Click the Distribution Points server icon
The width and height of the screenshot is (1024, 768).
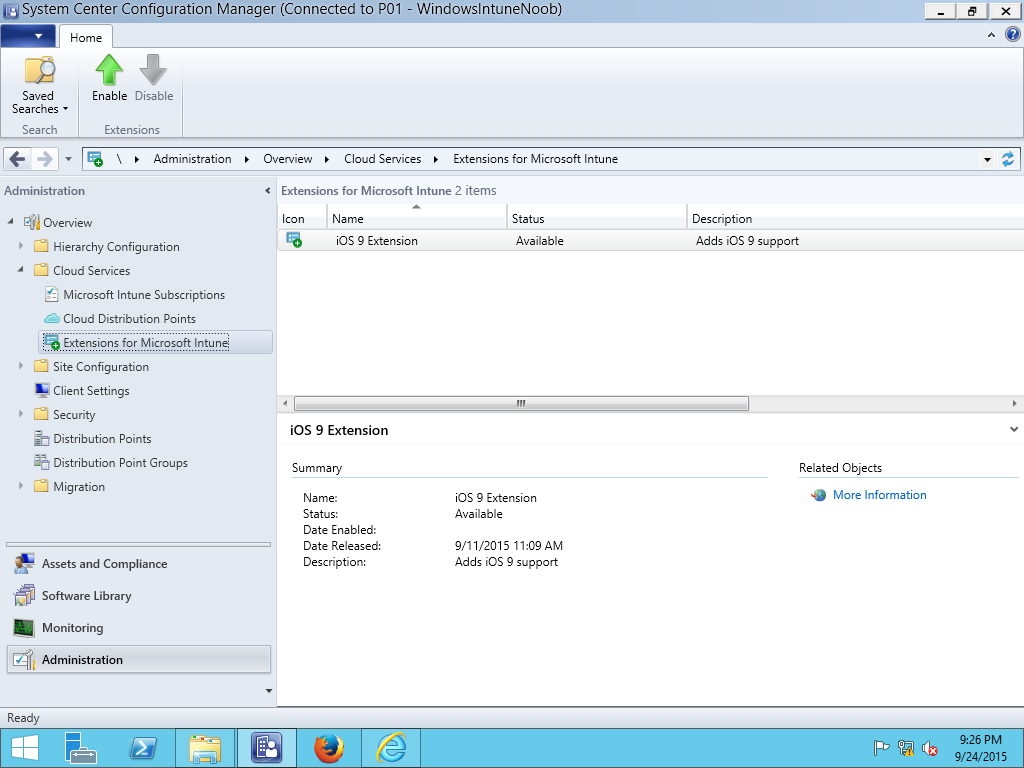(42, 438)
